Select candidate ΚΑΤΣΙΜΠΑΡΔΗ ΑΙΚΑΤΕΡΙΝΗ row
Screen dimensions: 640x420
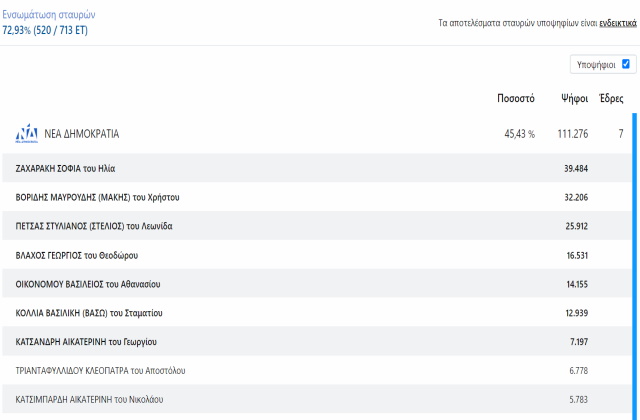point(317,399)
